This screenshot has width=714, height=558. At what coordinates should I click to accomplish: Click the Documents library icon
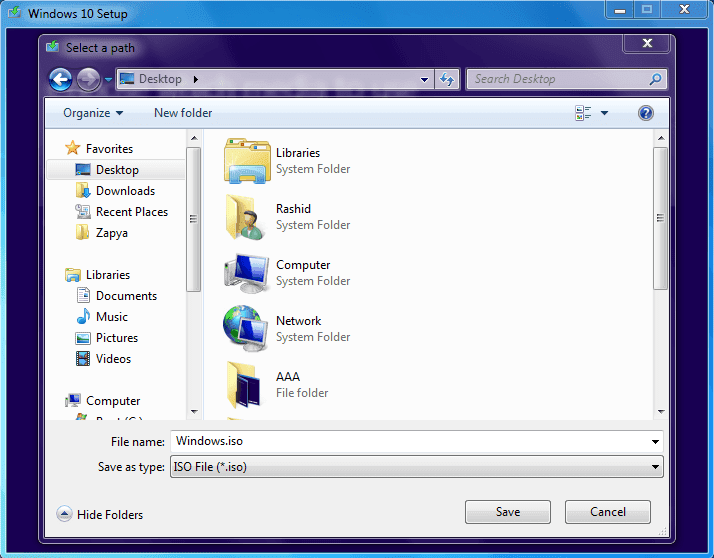[x=83, y=296]
